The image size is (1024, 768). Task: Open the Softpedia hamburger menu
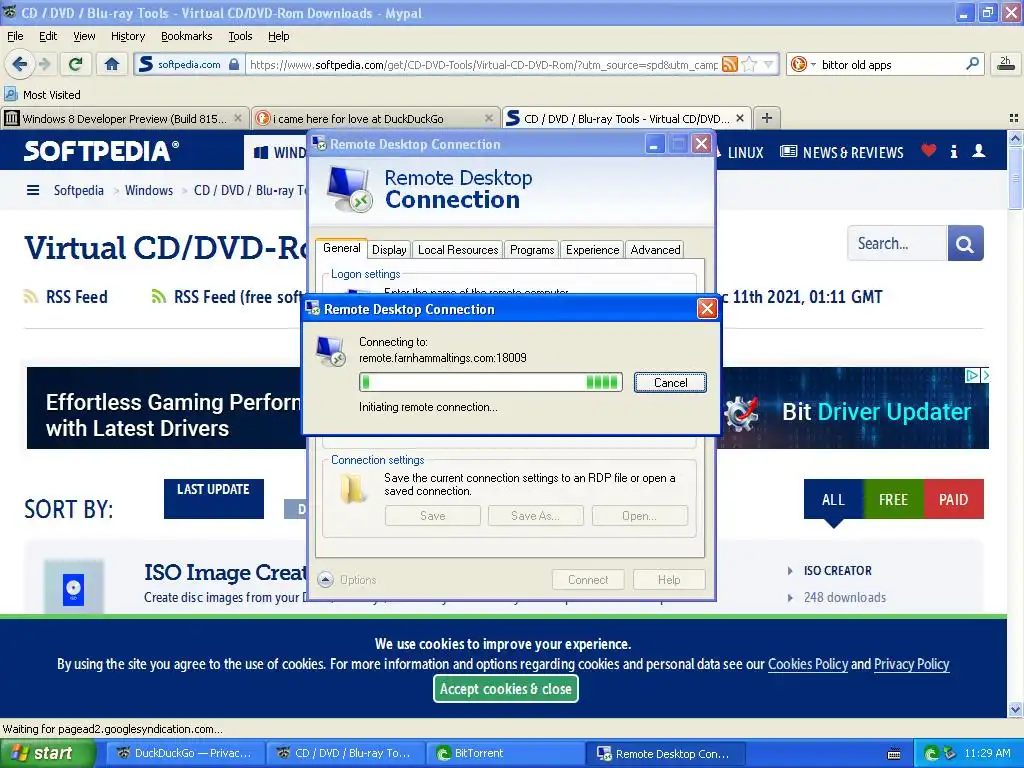33,190
